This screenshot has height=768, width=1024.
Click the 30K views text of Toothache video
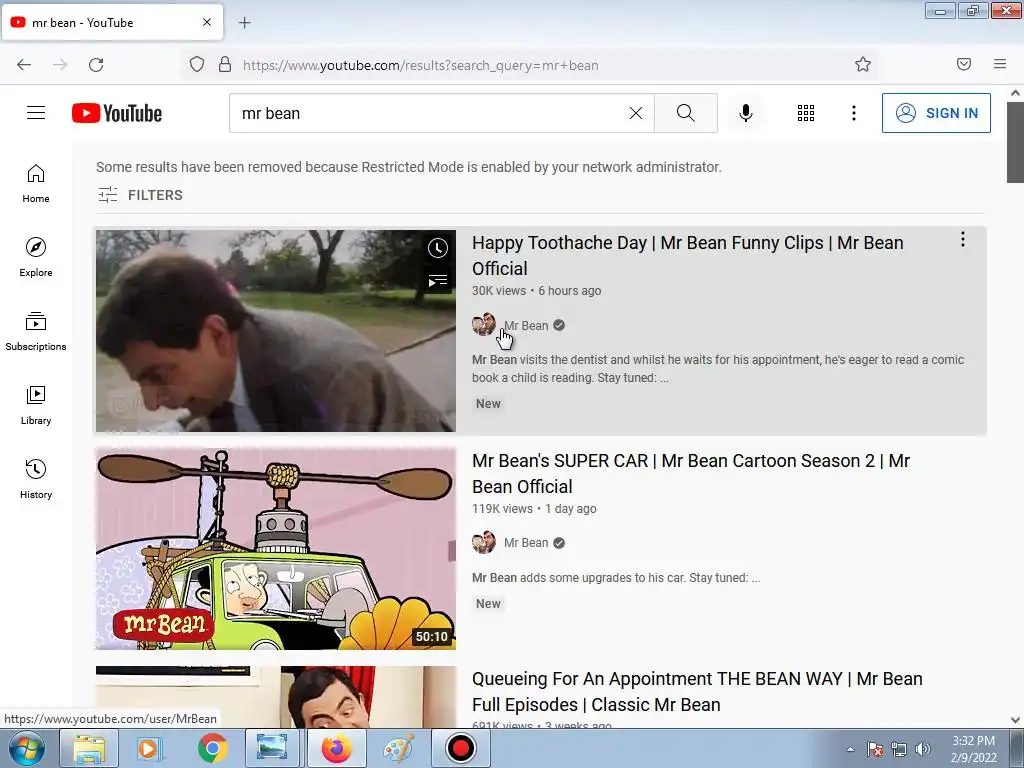(x=499, y=291)
